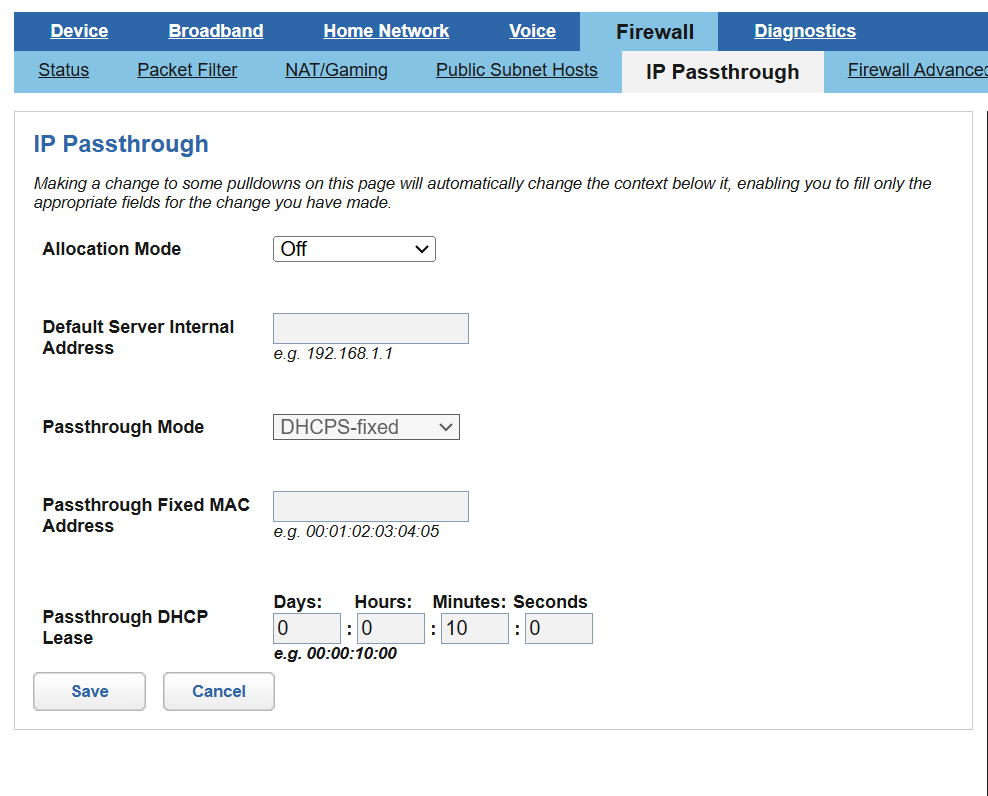
Task: Click the Minutes lease time field
Action: [x=474, y=628]
